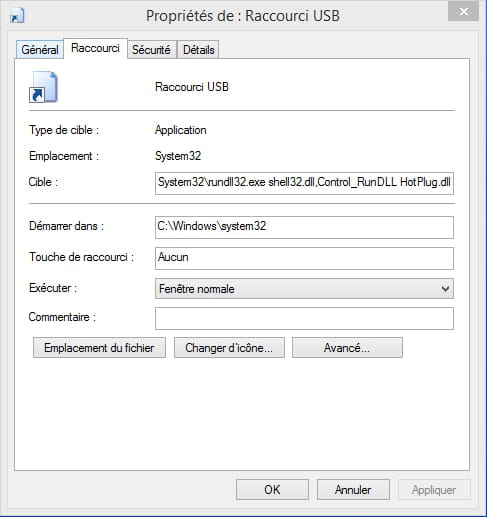Expand the Exécuter Fenêtre normale dropdown
Image resolution: width=487 pixels, height=517 pixels.
click(304, 289)
